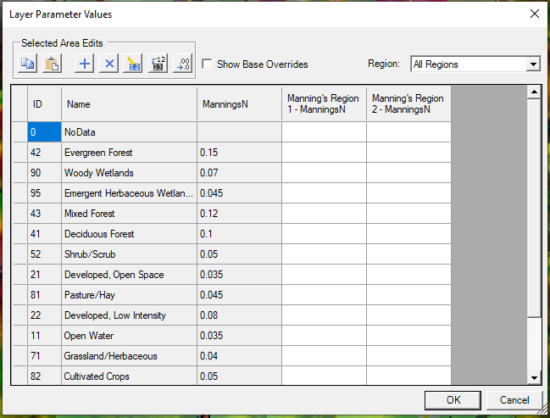
Task: Click the blue plus Add icon
Action: (84, 64)
